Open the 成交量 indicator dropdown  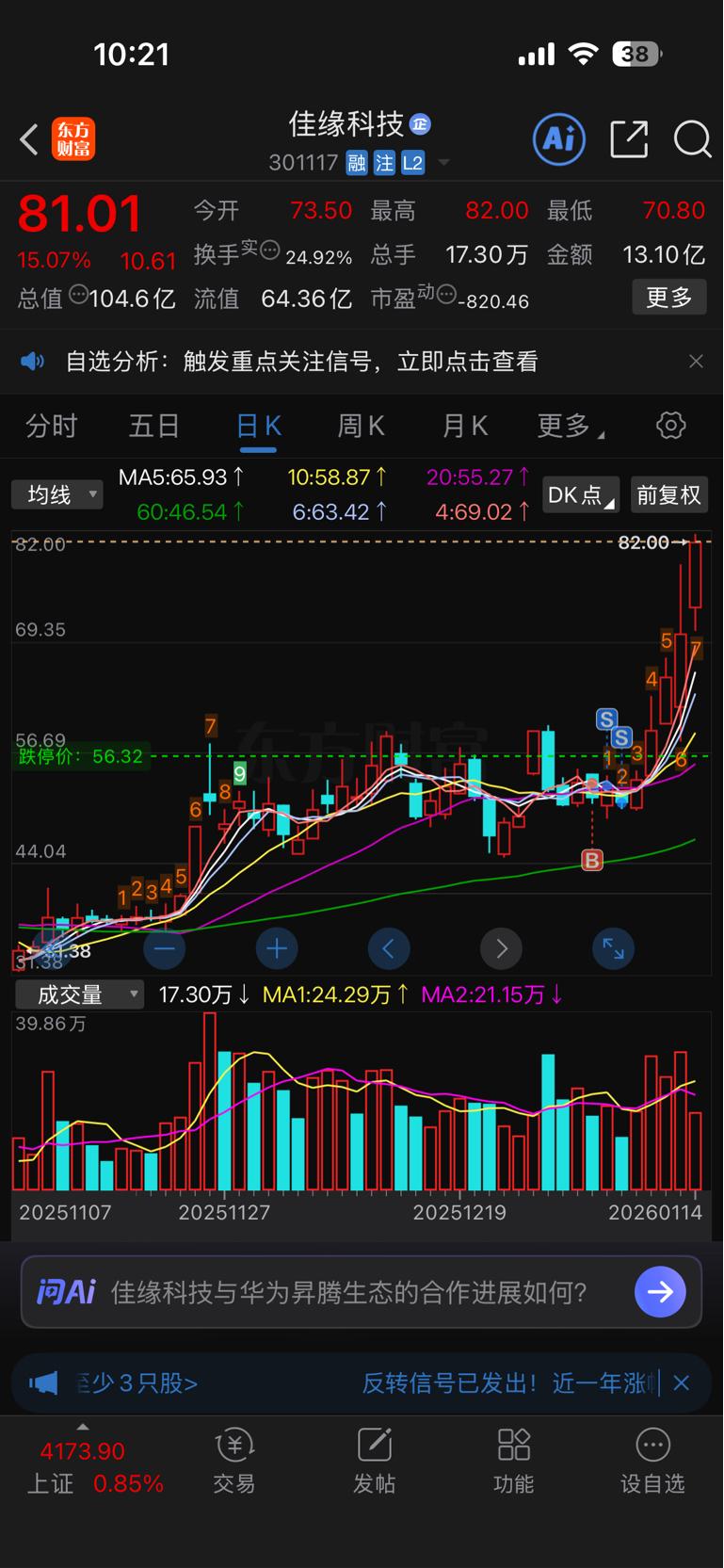coord(79,994)
